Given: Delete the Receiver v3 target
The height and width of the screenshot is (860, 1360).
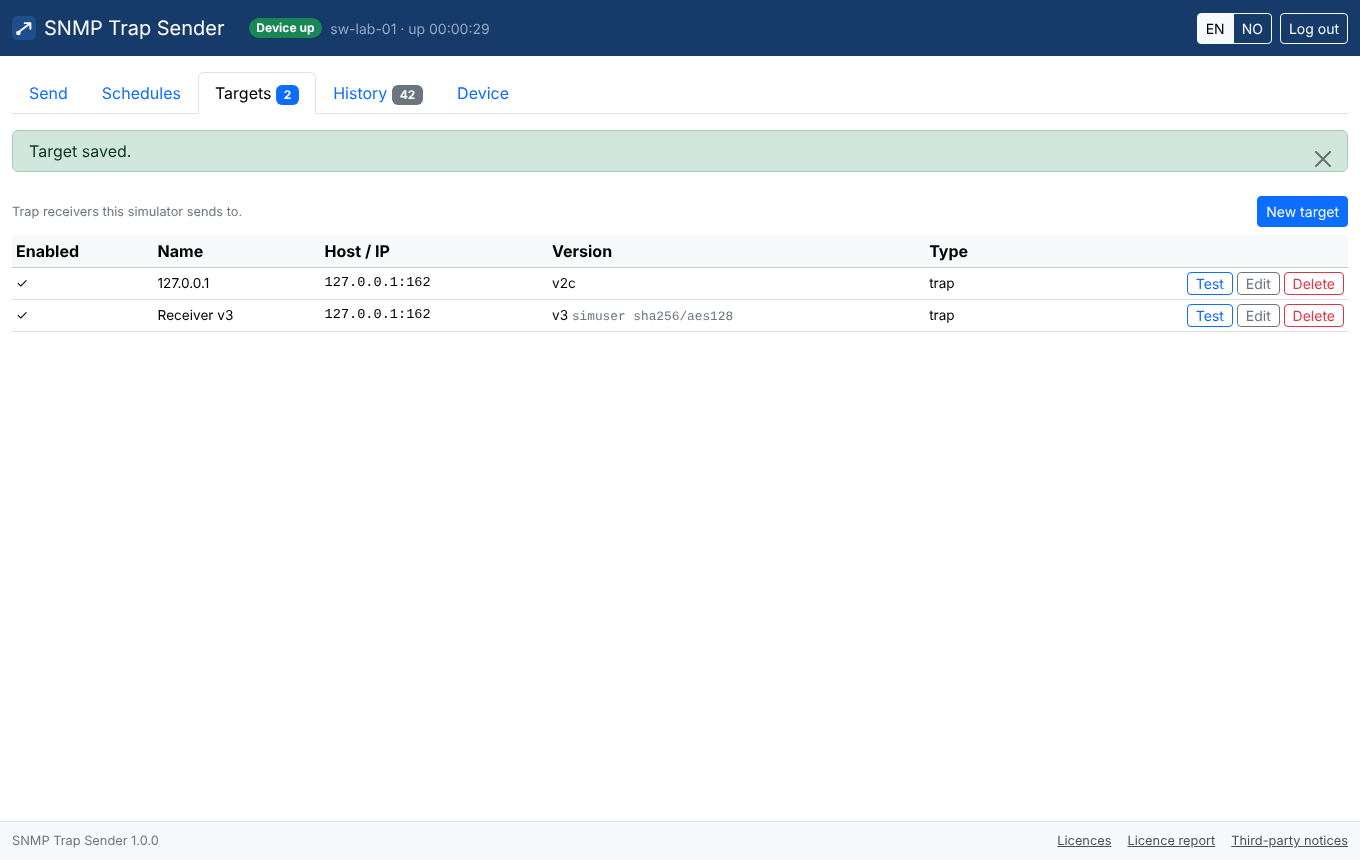Looking at the screenshot, I should (1314, 316).
